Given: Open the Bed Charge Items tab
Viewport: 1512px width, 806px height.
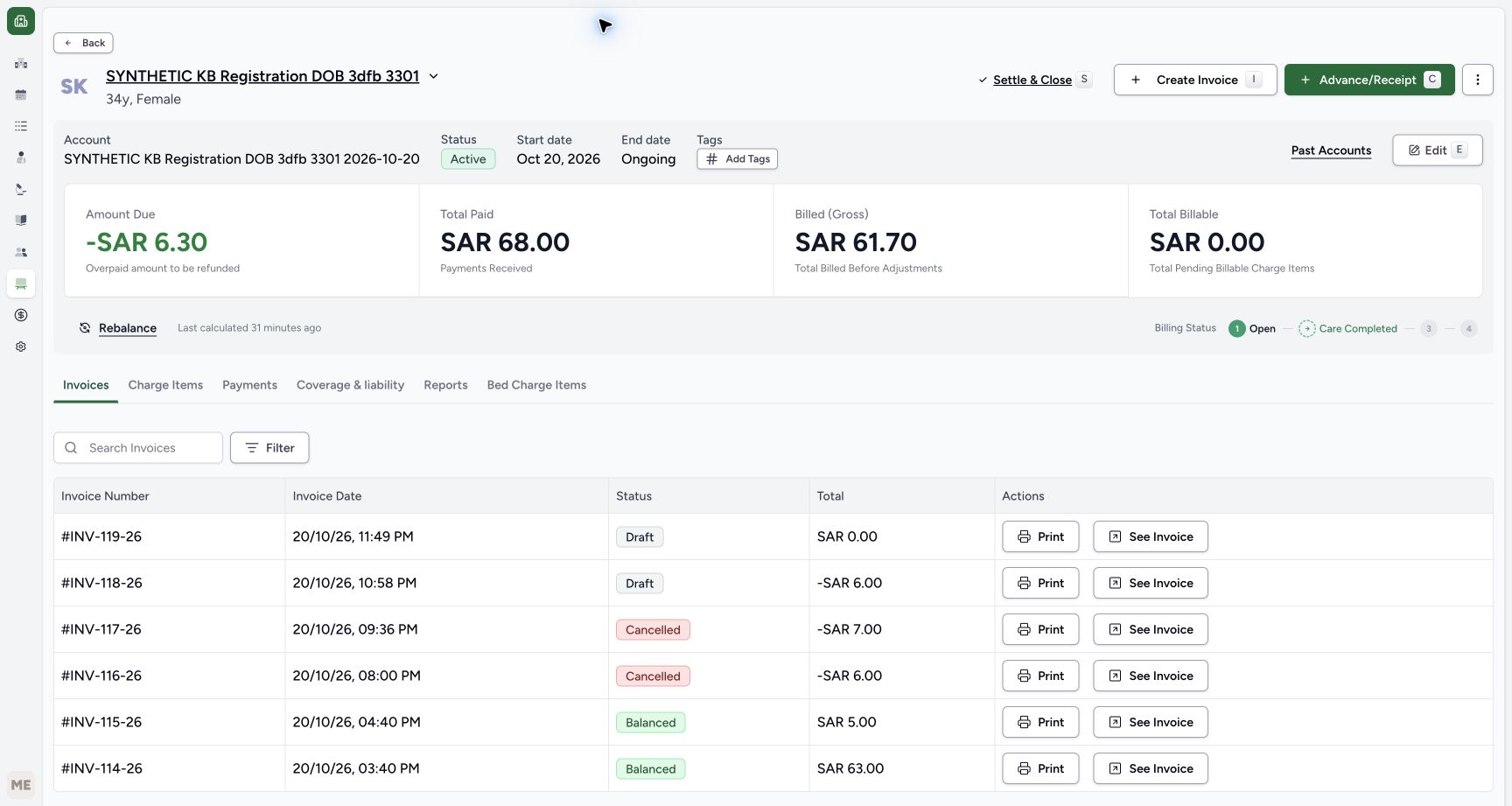Looking at the screenshot, I should coord(536,385).
